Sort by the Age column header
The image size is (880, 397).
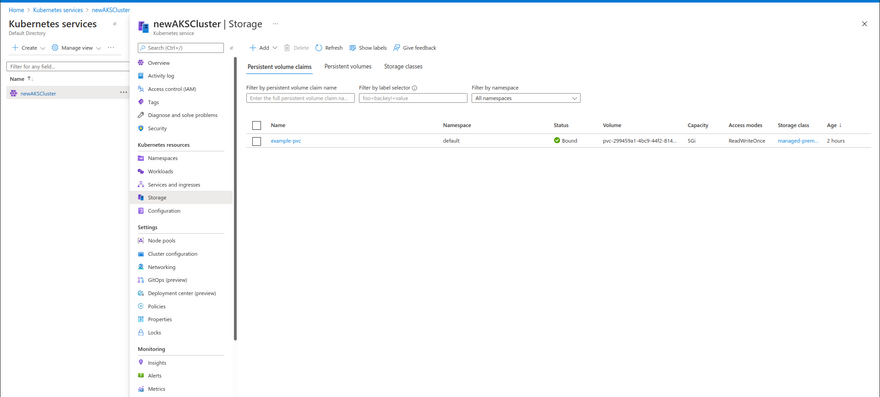[x=833, y=125]
